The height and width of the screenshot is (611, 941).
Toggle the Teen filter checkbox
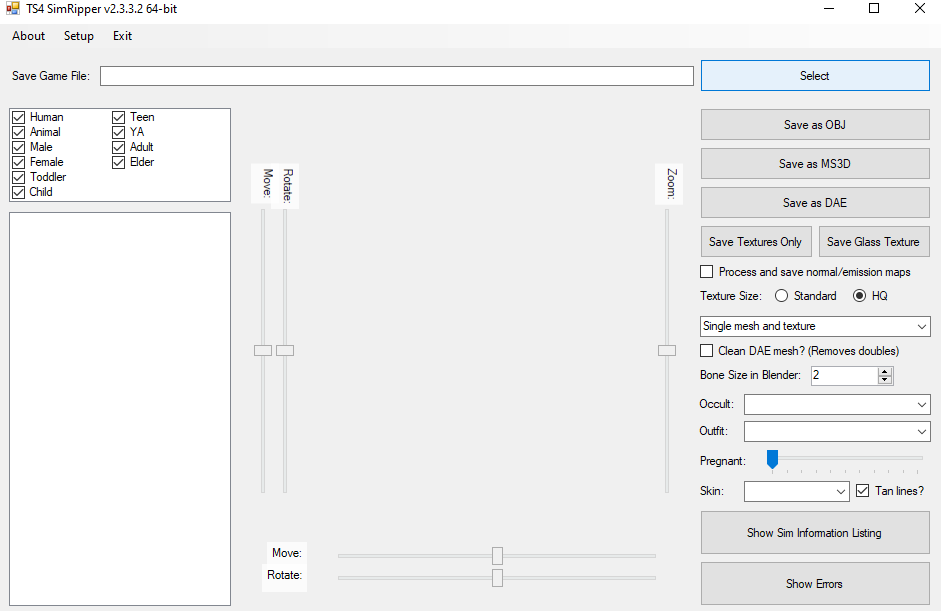point(119,117)
